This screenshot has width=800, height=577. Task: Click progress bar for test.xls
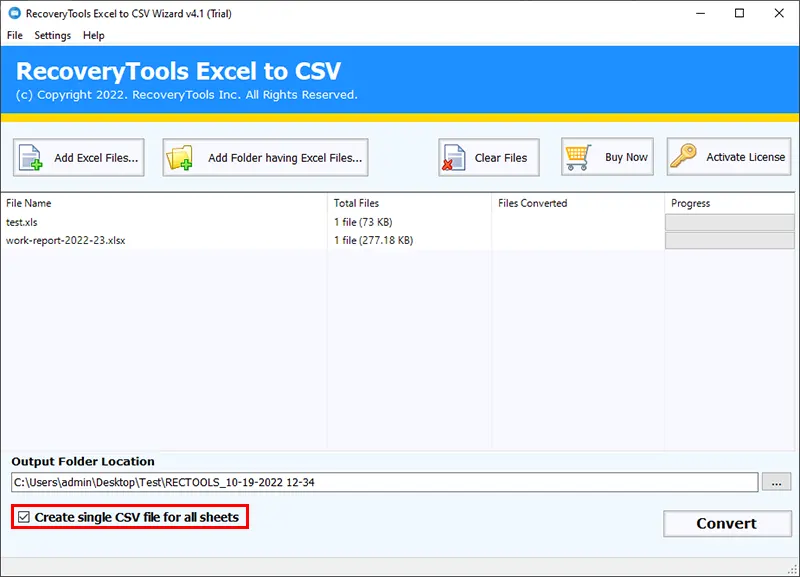tap(730, 222)
